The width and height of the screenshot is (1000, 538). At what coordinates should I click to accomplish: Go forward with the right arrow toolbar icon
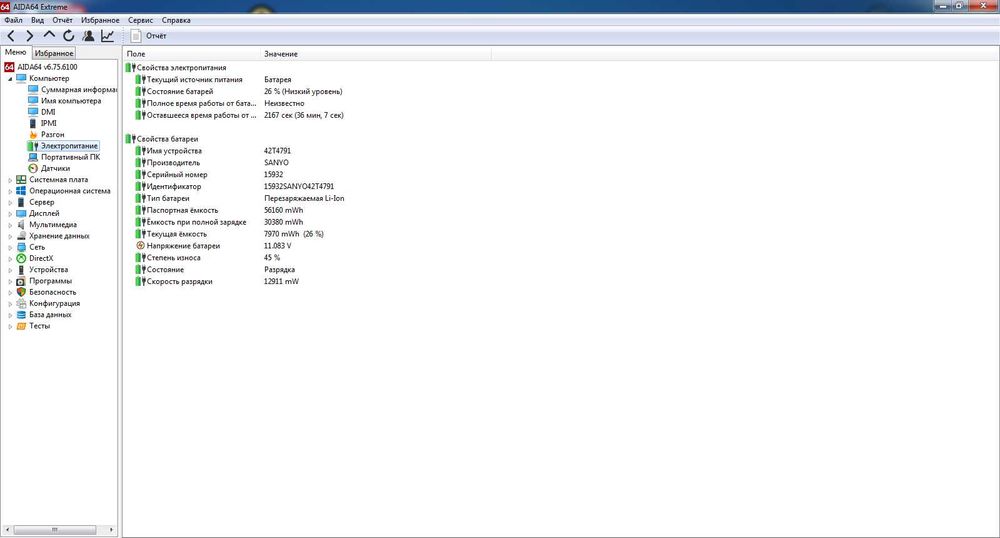pyautogui.click(x=29, y=36)
